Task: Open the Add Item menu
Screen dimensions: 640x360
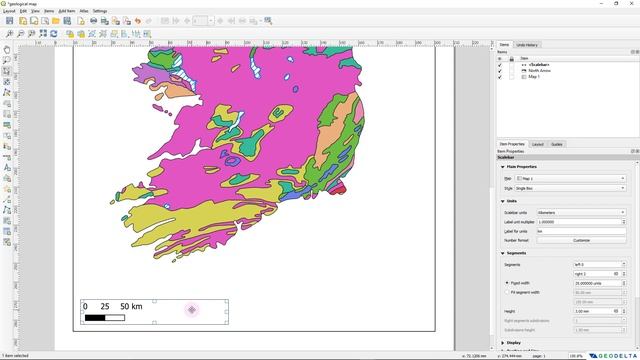Action: [x=67, y=11]
